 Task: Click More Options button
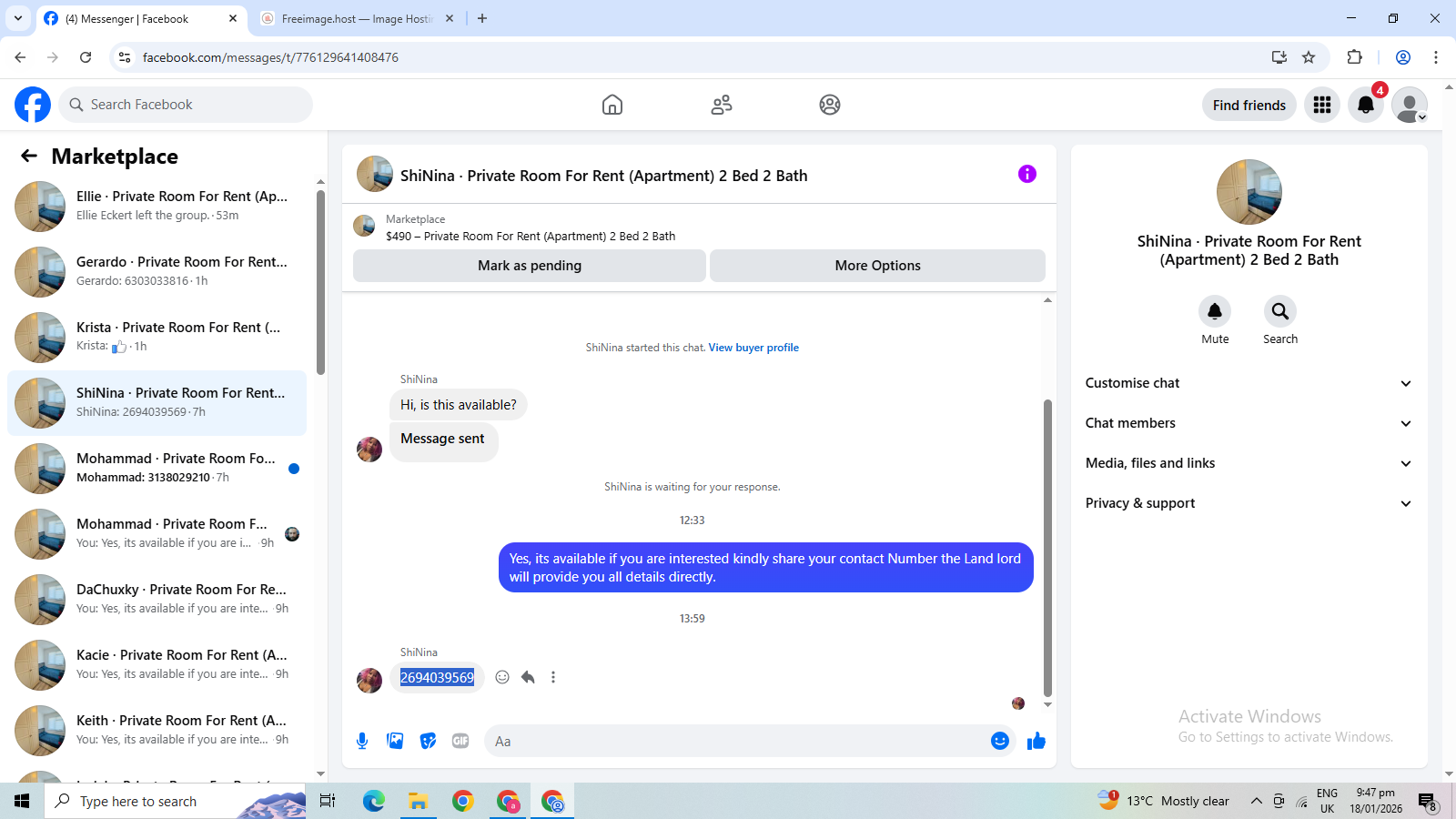877,266
